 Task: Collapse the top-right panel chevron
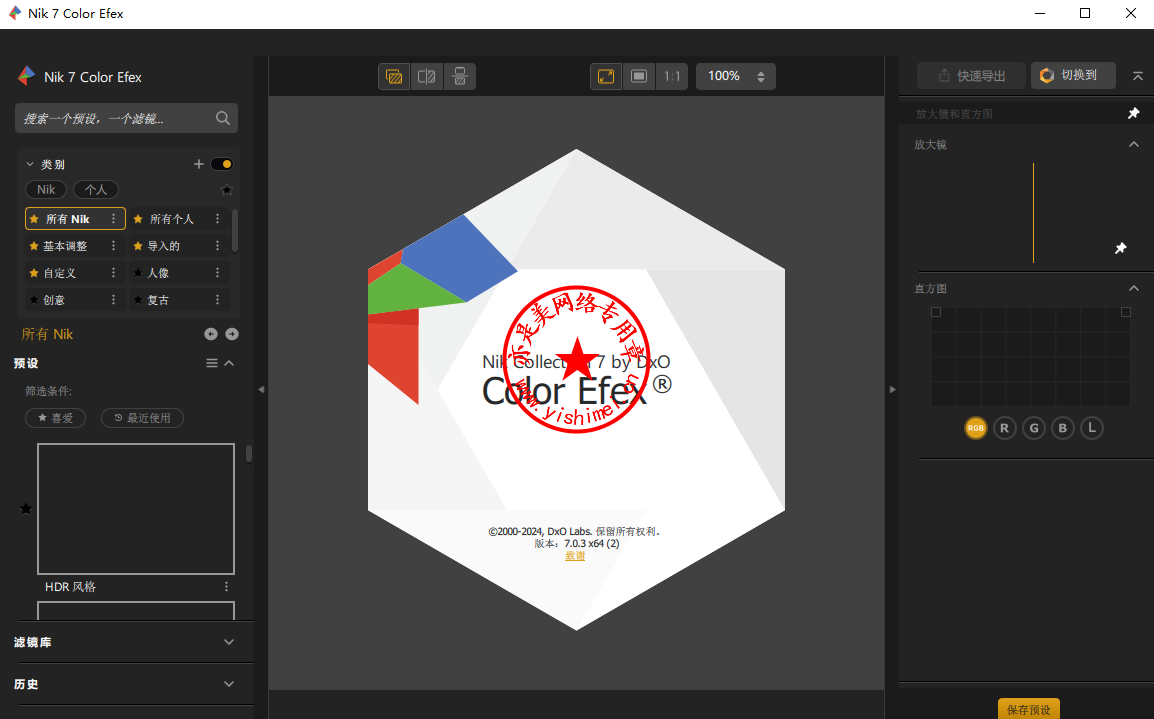point(1138,76)
